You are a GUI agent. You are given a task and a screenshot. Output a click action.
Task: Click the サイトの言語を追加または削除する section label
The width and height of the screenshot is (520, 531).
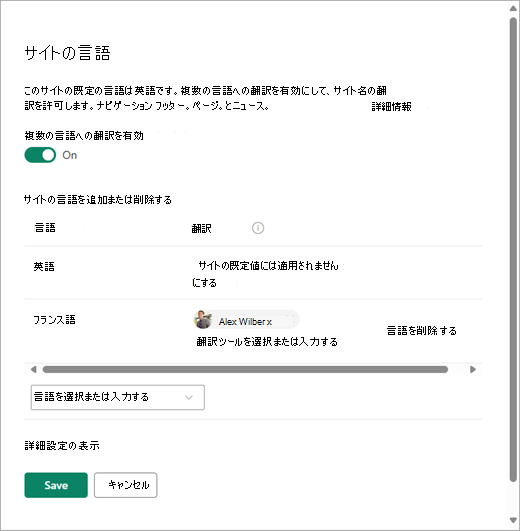(x=98, y=199)
